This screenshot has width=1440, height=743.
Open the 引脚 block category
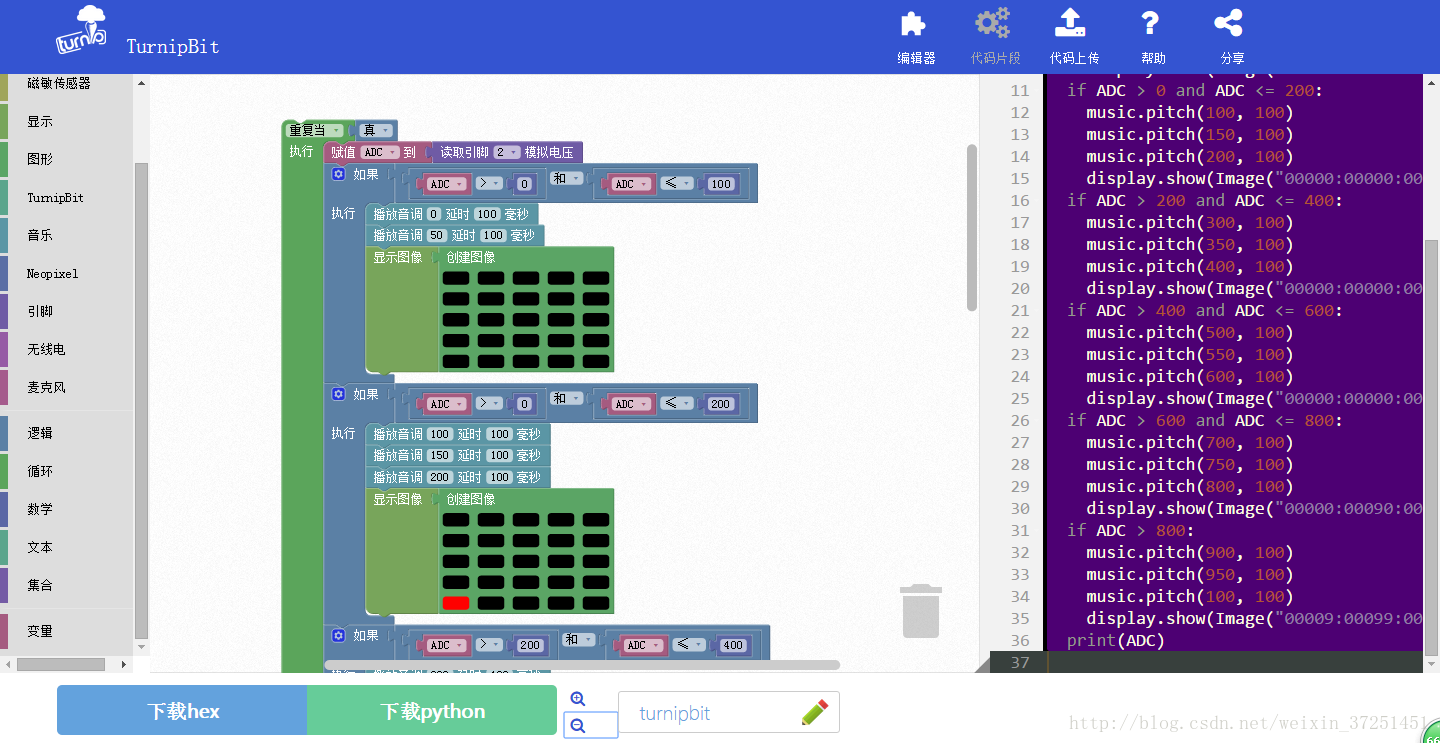pyautogui.click(x=66, y=311)
